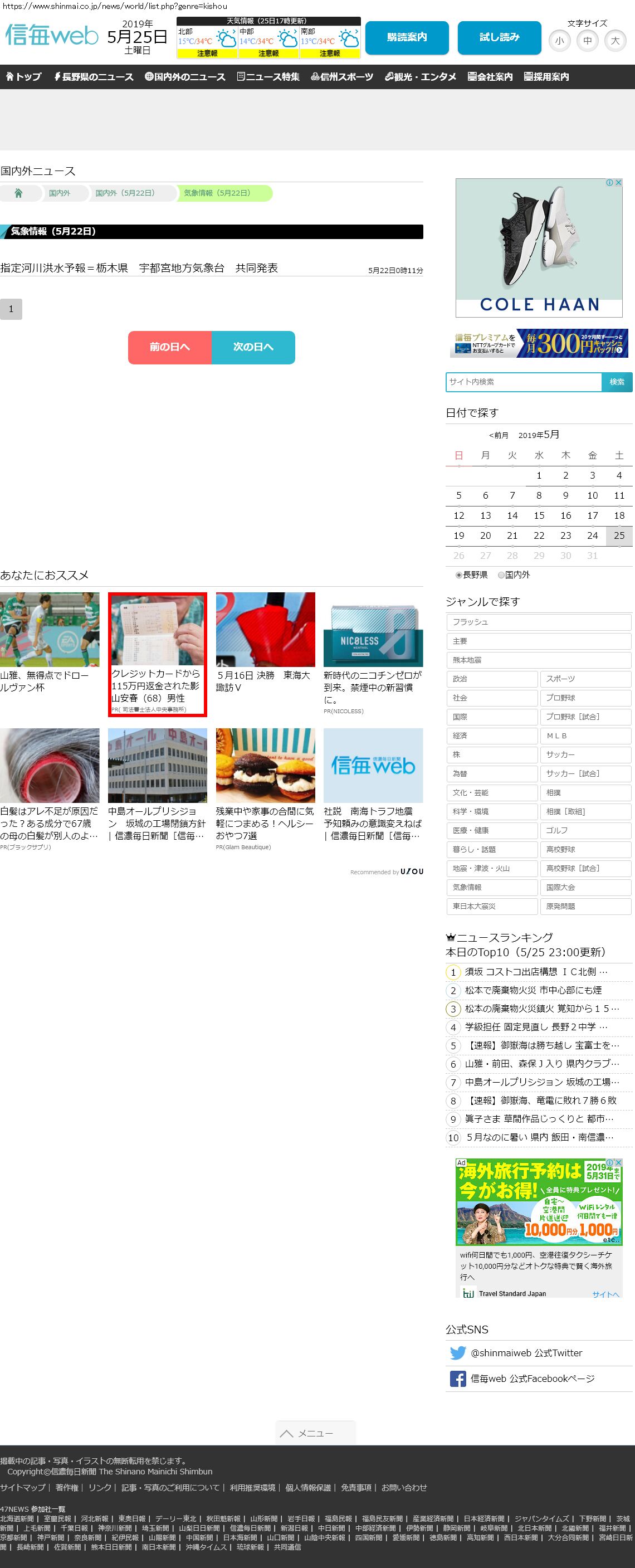Screen dimensions: 635x1568
Task: Select calendar date 22
Action: pyautogui.click(x=539, y=535)
